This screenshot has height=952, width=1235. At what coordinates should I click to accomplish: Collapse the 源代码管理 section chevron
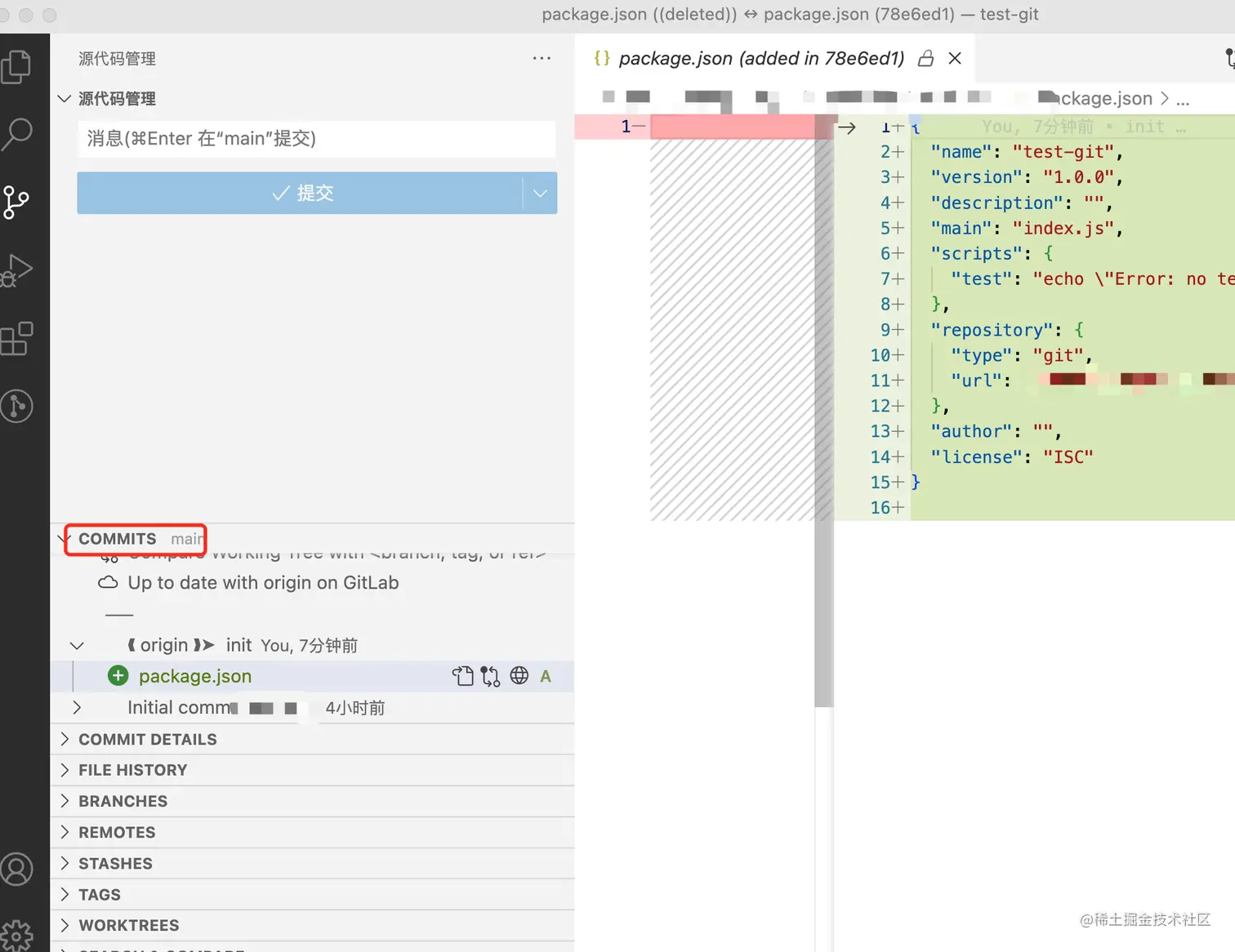(65, 99)
